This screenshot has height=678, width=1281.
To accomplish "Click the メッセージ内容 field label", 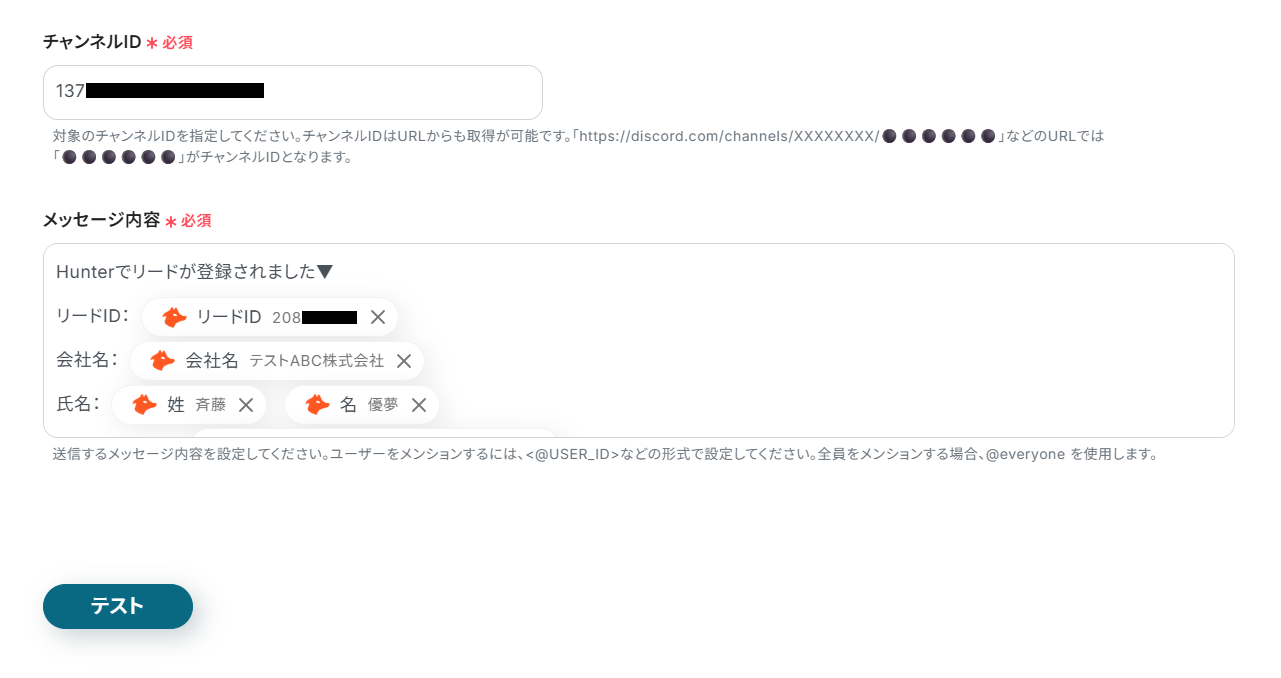I will (x=101, y=220).
